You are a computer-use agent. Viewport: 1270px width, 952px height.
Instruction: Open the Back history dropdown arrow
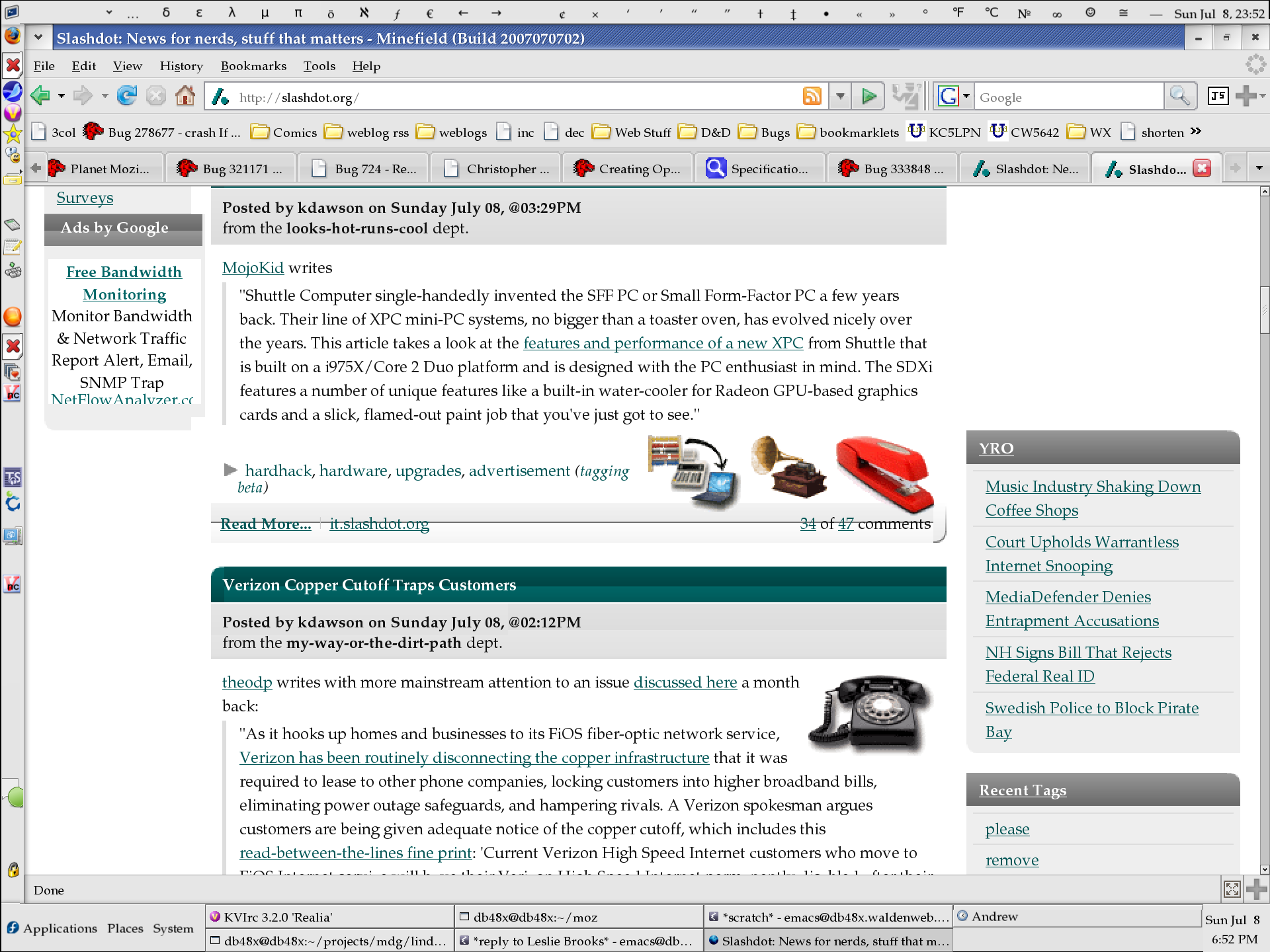(x=62, y=97)
